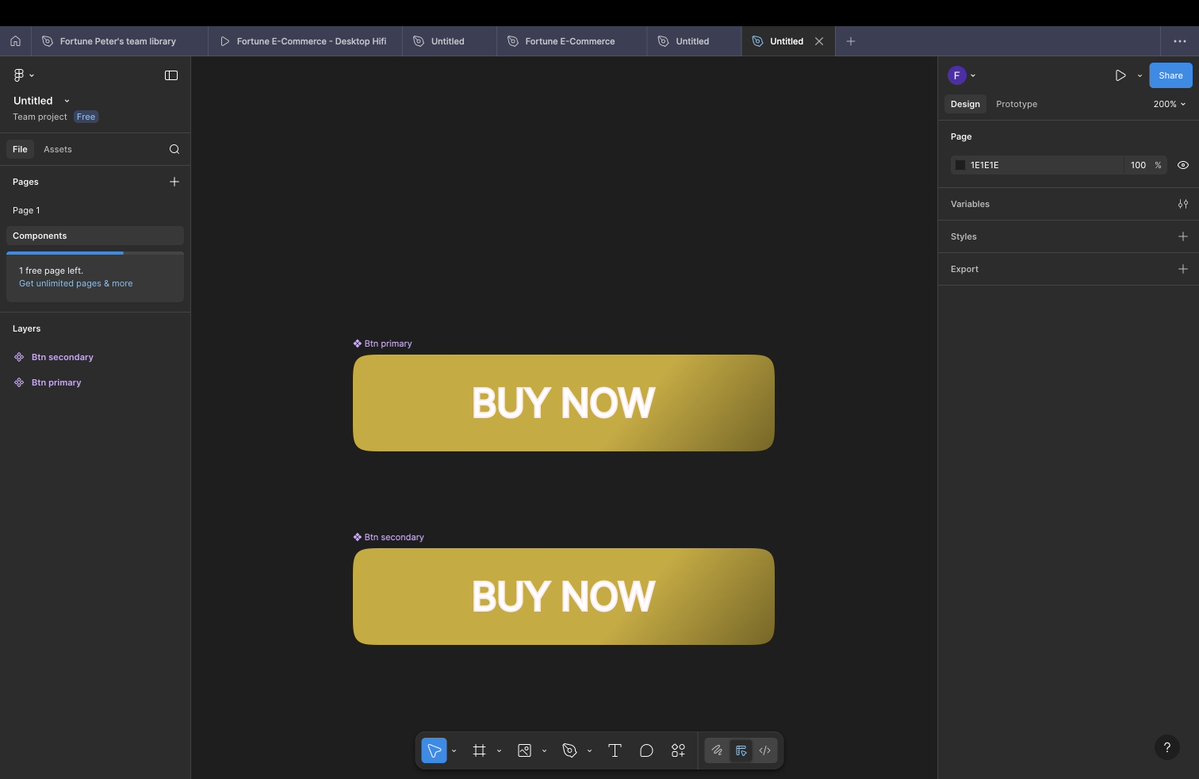Add a new tab with plus
1199x779 pixels.
click(850, 41)
